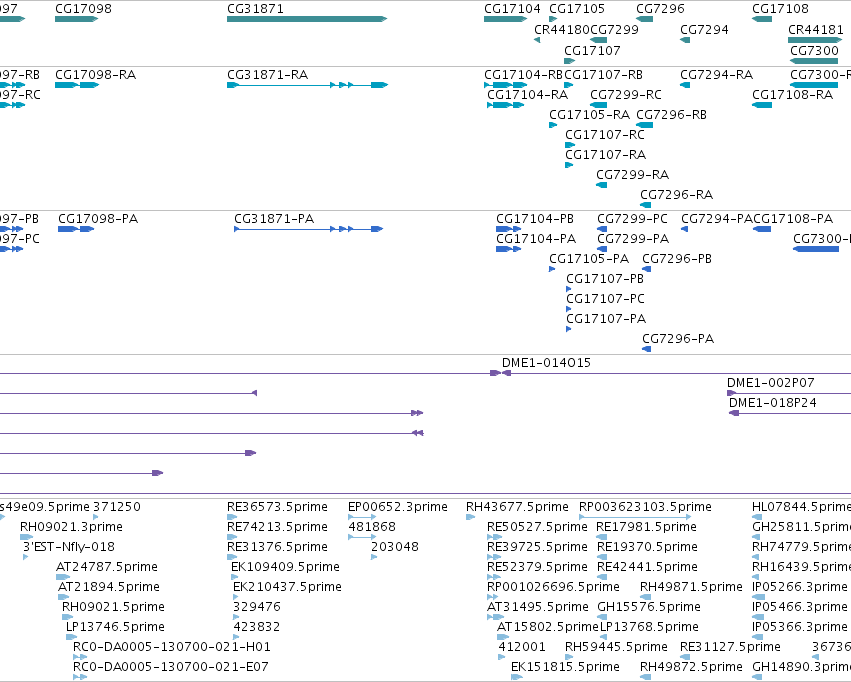Click the CG17108-PA label
851x682 pixels.
pos(793,219)
